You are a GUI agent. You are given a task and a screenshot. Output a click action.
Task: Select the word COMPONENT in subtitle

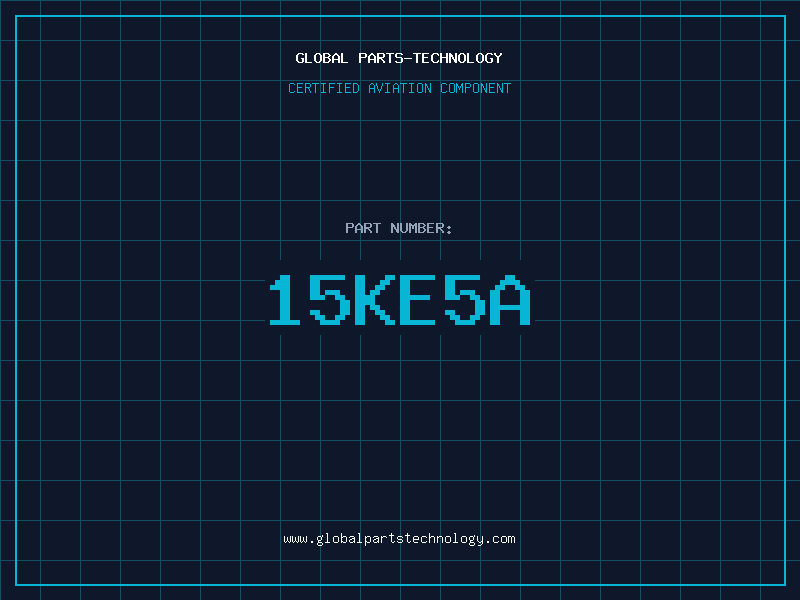coord(476,88)
